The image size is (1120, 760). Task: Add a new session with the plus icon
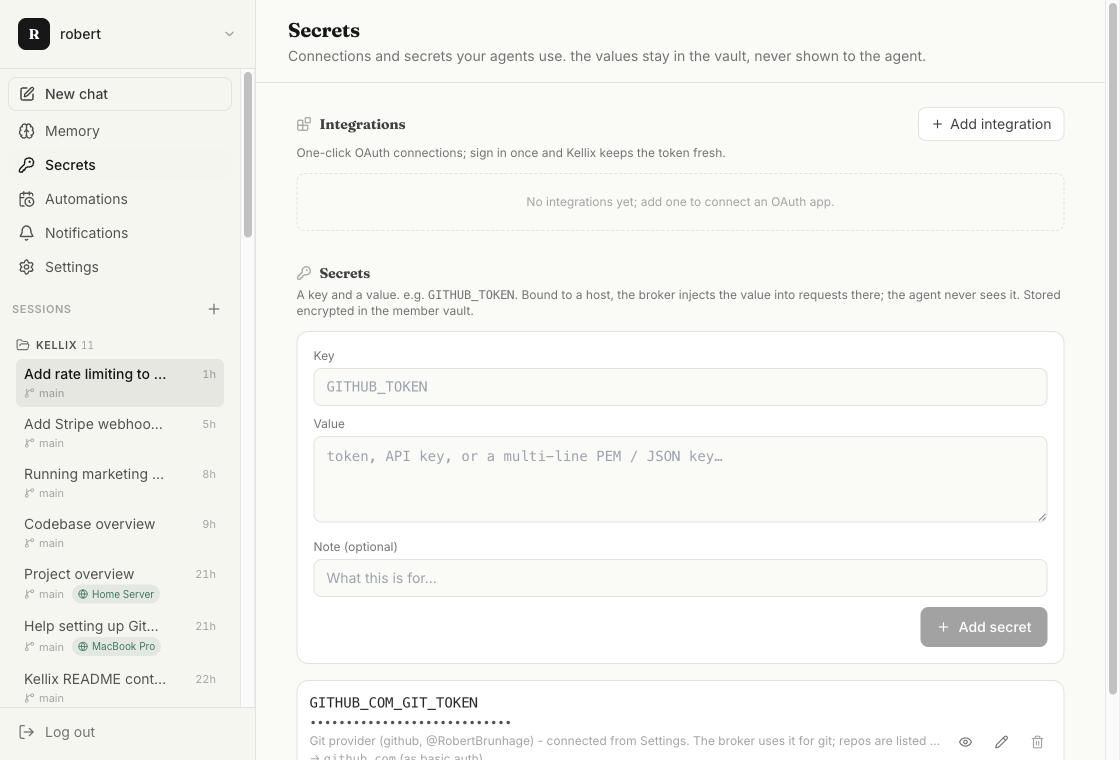coord(214,309)
